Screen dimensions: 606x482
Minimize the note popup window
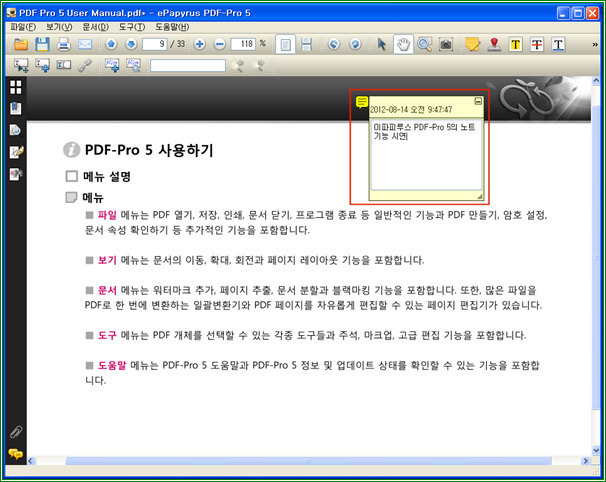coord(478,101)
